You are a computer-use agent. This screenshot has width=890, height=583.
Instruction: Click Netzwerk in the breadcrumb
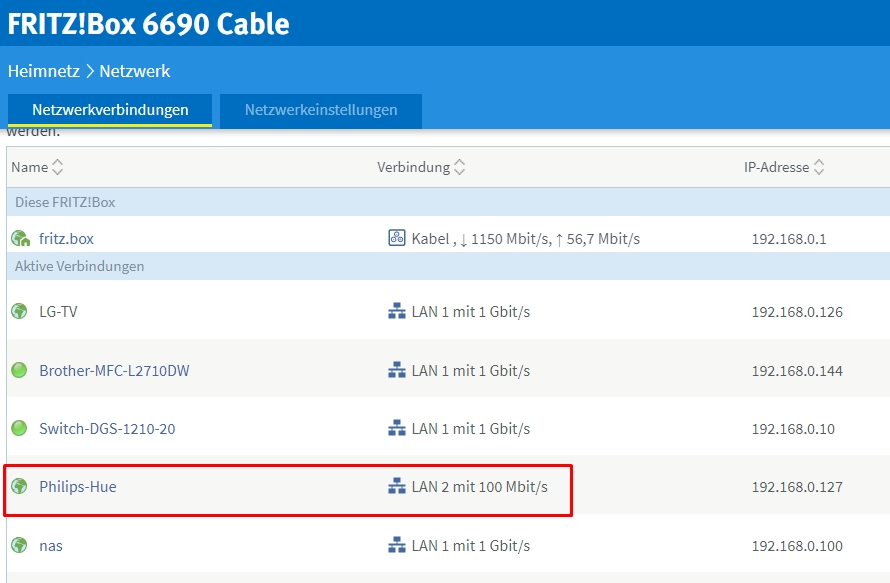[x=135, y=71]
